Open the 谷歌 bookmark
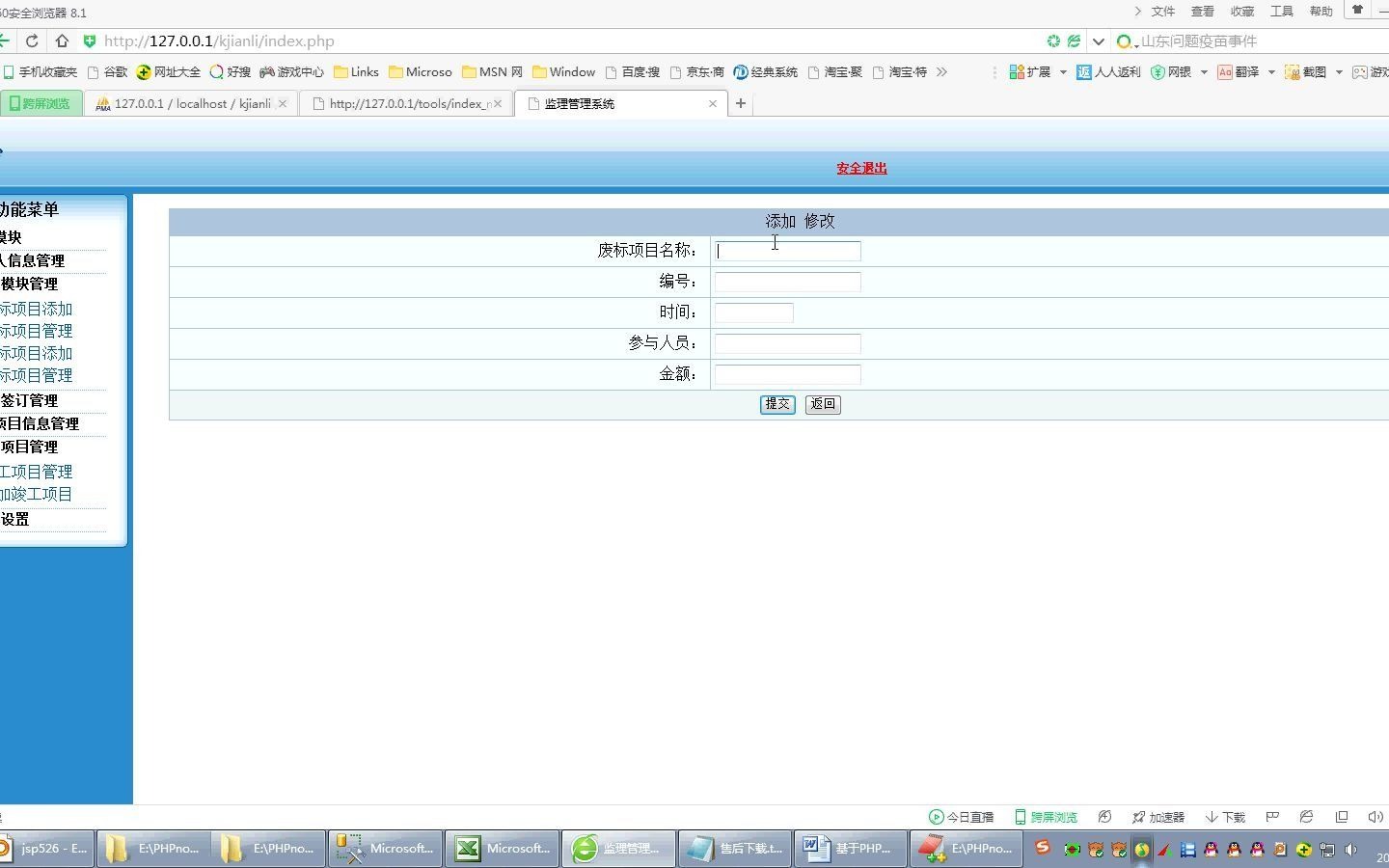The image size is (1389, 868). (107, 72)
